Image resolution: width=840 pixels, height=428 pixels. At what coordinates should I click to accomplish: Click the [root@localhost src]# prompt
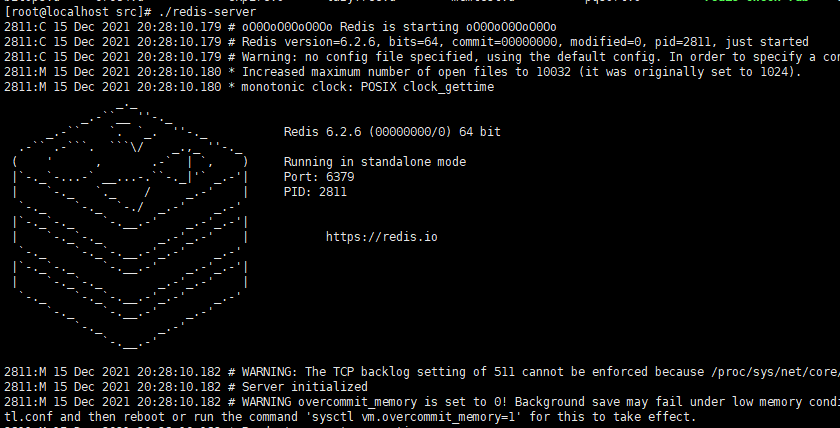click(x=78, y=12)
